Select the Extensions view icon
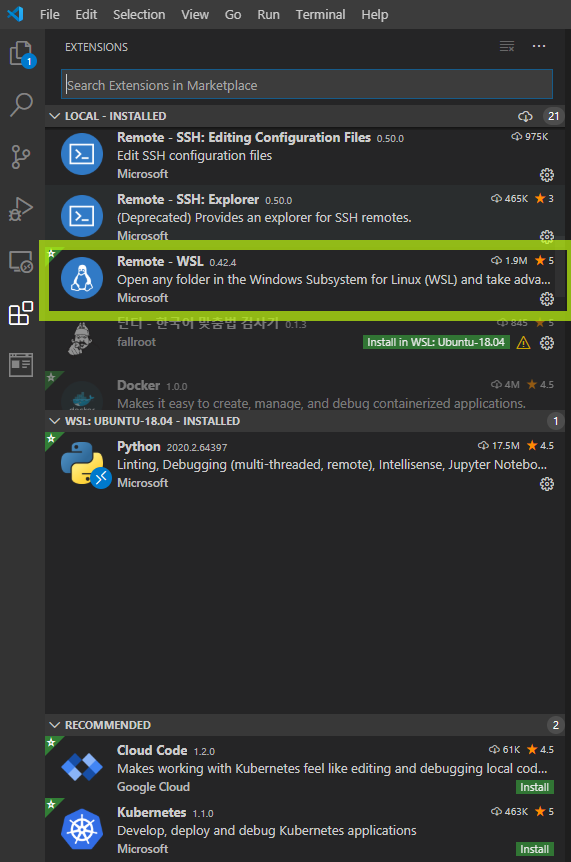Screen dimensions: 571x862 [21, 313]
